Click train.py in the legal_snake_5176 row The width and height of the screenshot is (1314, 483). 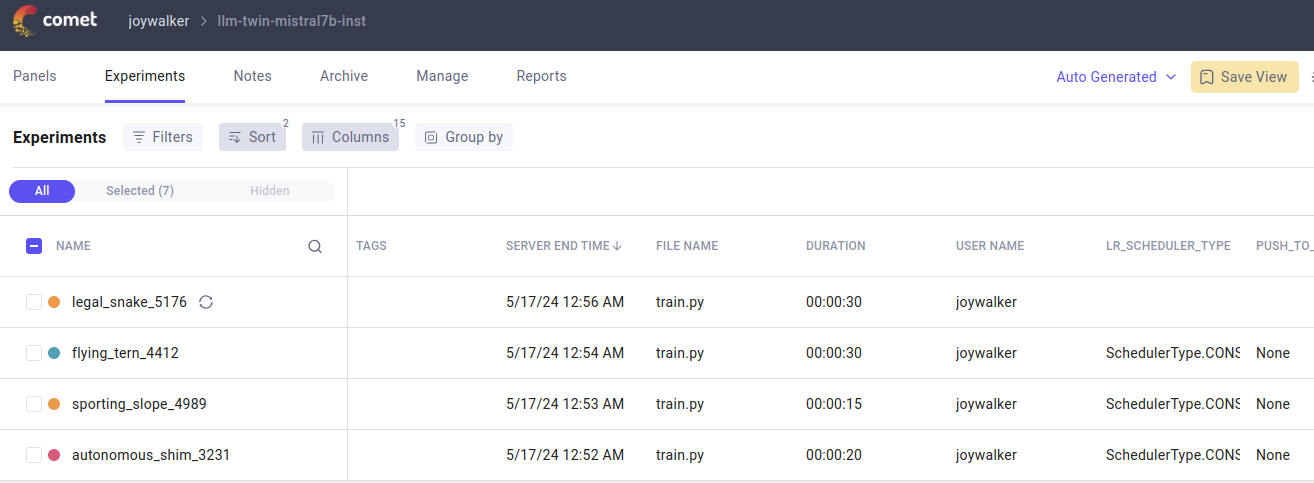[680, 302]
